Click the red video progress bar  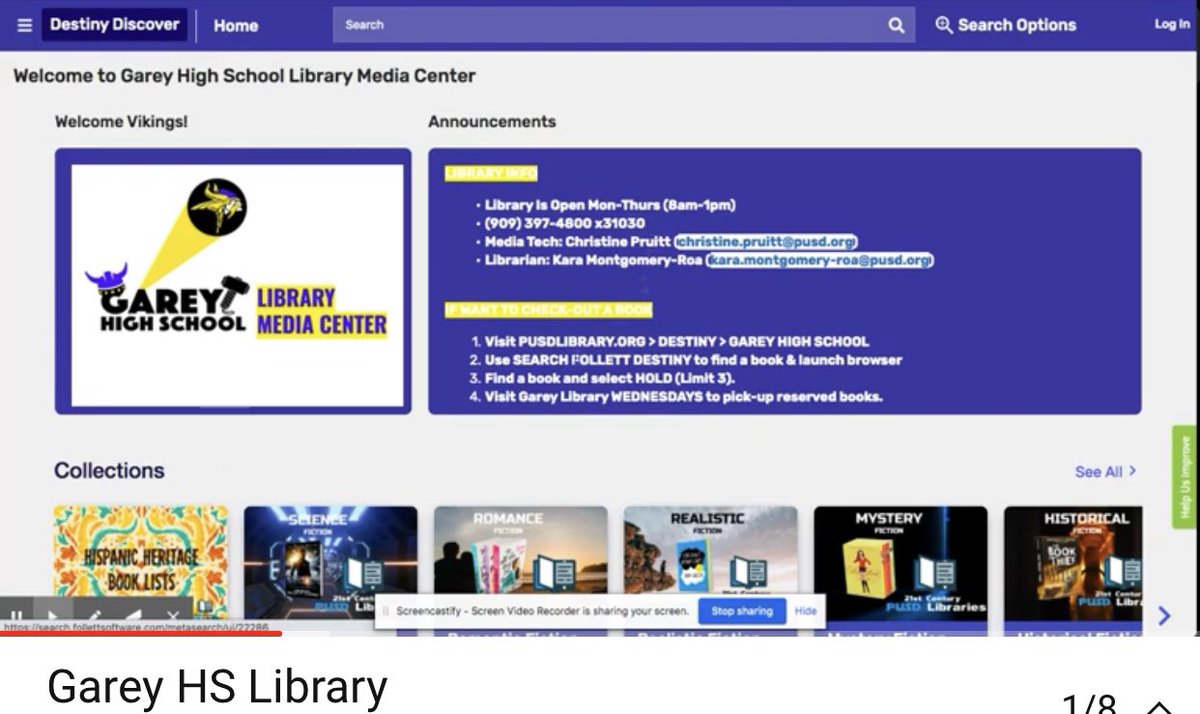click(141, 633)
